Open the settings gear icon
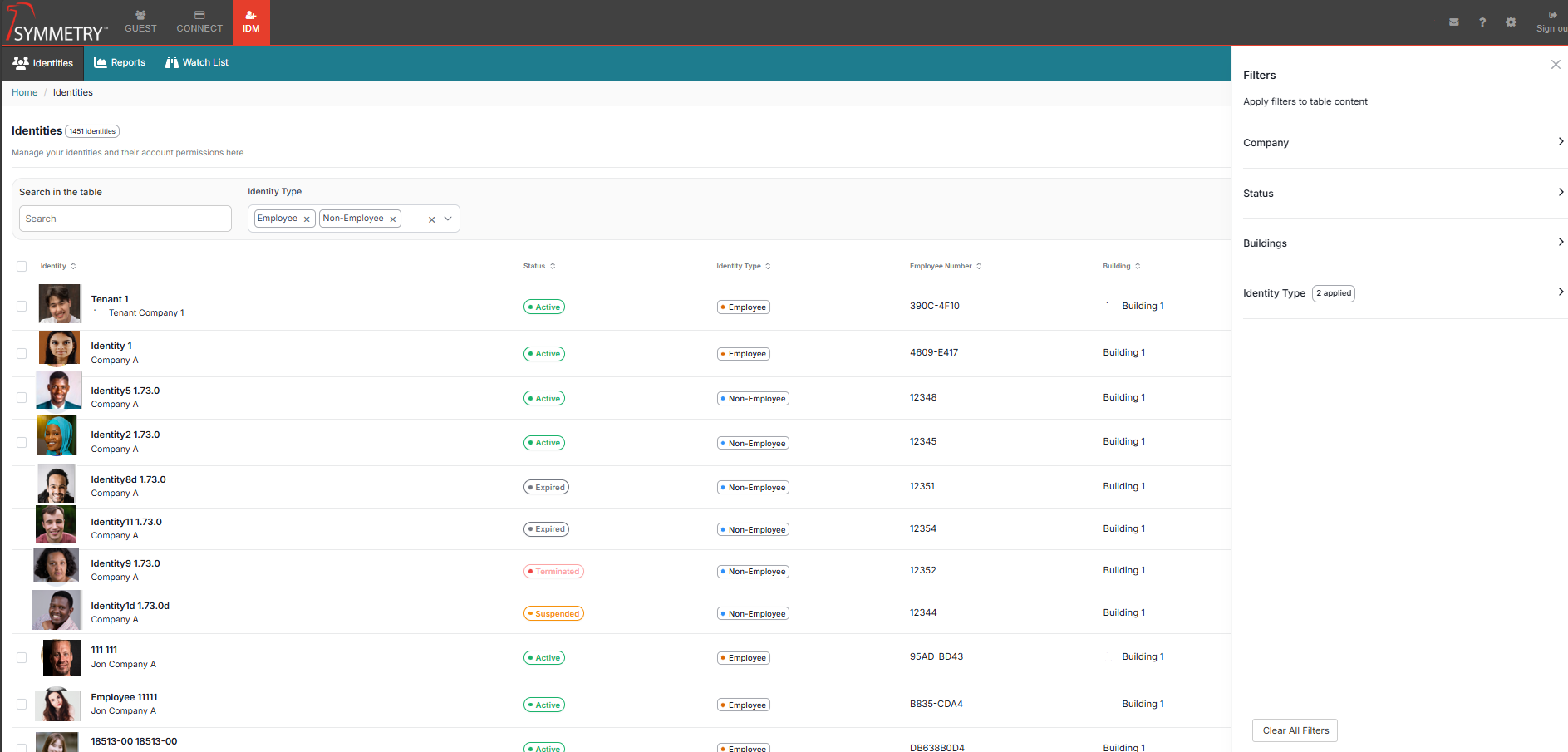The image size is (1568, 752). click(x=1511, y=22)
